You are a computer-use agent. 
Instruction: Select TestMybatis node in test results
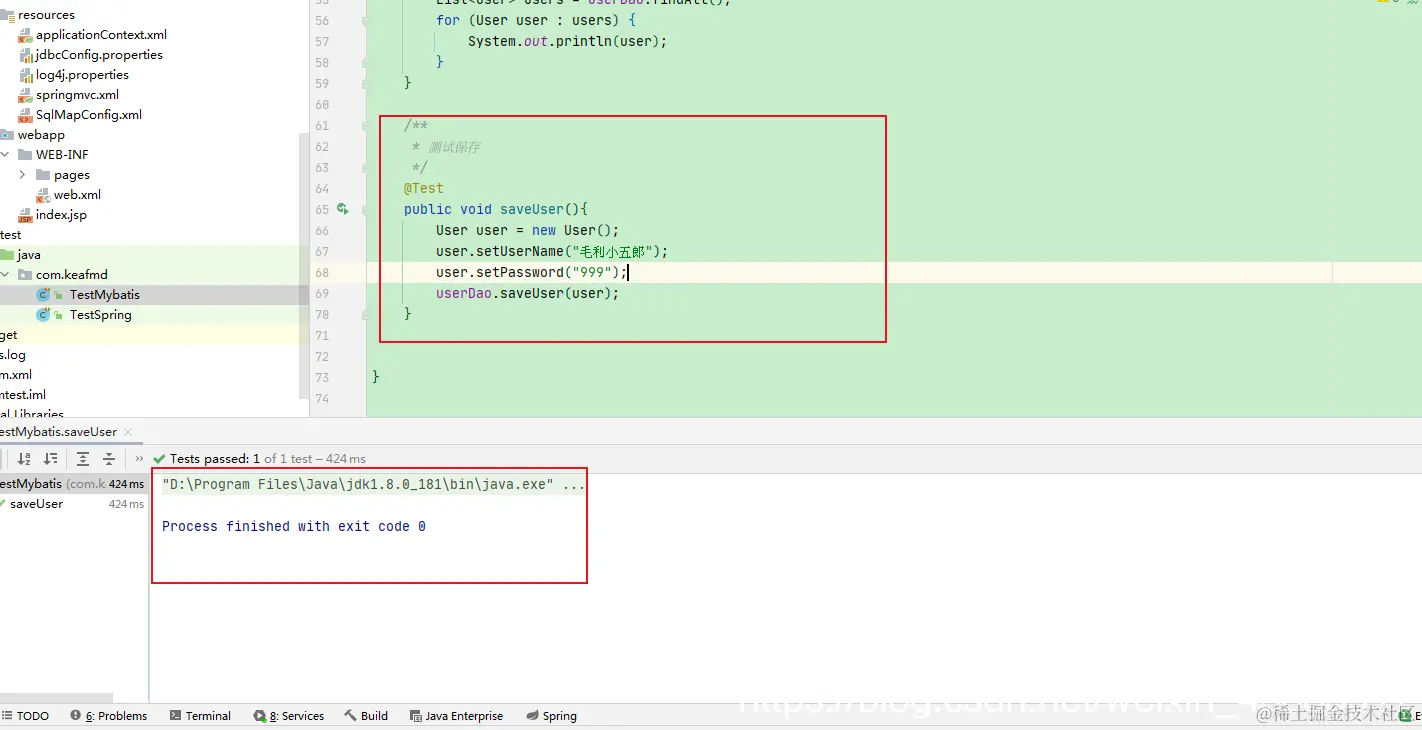point(31,484)
